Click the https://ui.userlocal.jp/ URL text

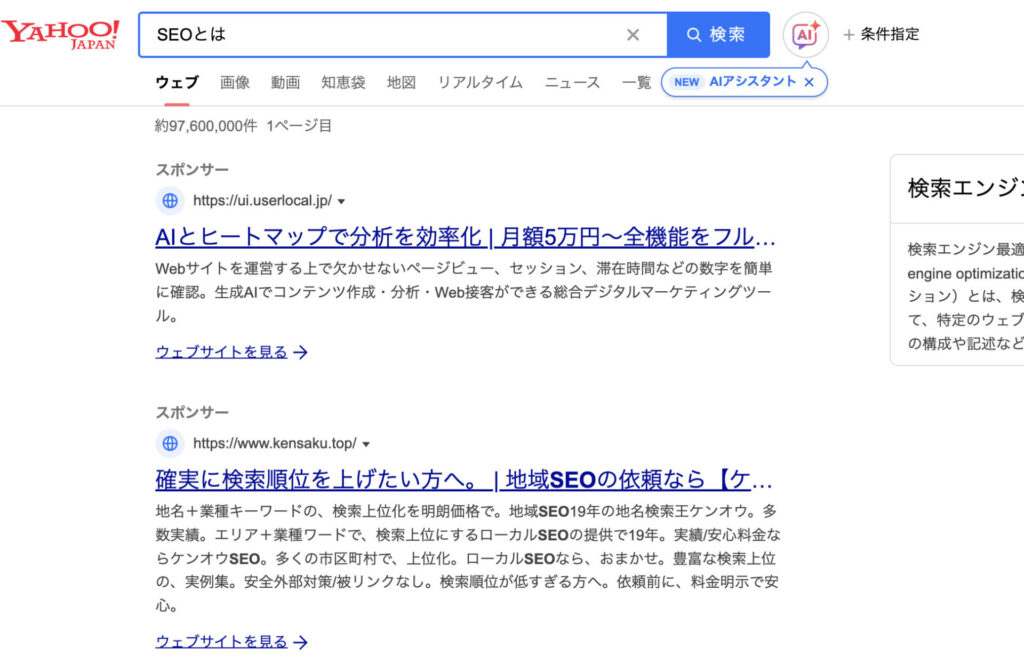coord(263,201)
